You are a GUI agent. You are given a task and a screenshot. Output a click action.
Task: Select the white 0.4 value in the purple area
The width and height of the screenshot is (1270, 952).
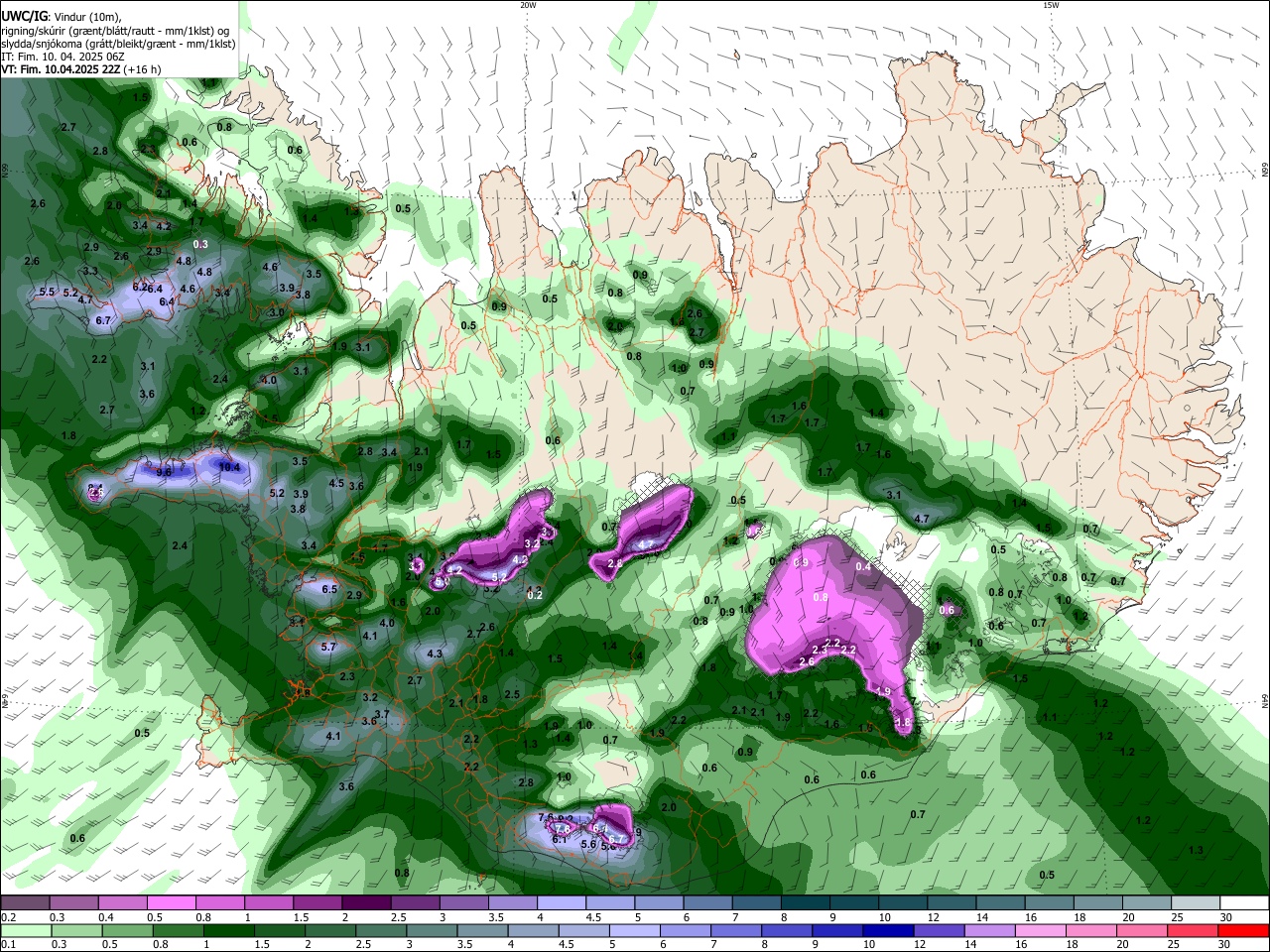(x=863, y=566)
